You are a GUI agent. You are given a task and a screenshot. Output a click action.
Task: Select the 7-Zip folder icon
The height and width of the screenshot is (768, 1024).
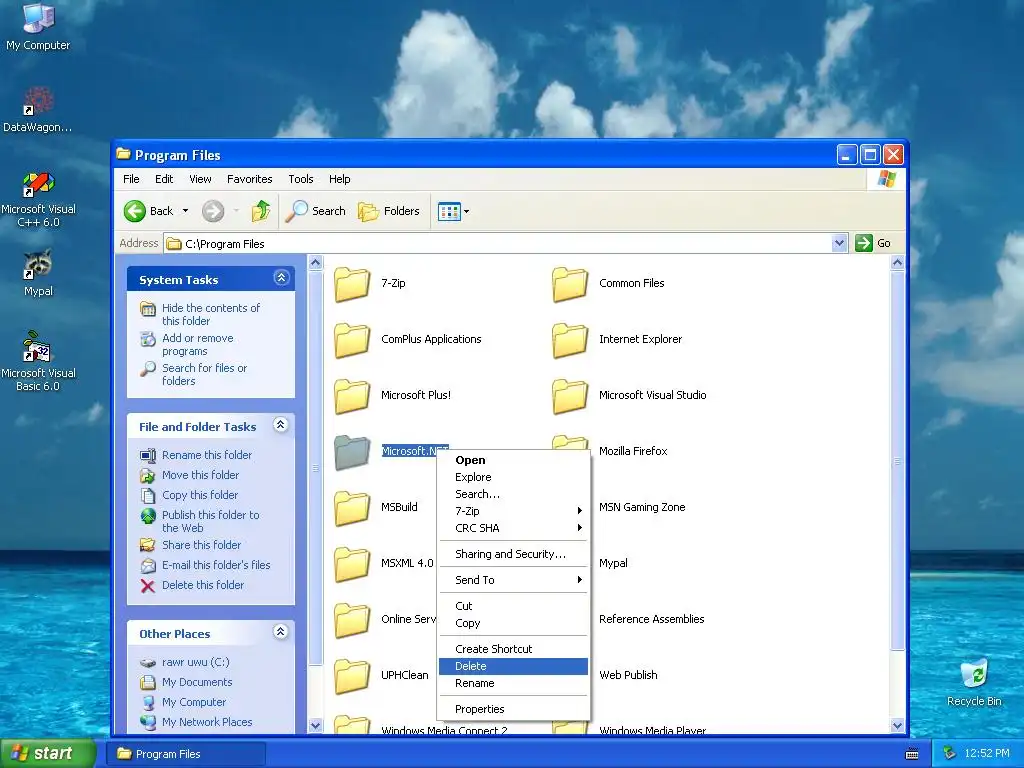352,284
